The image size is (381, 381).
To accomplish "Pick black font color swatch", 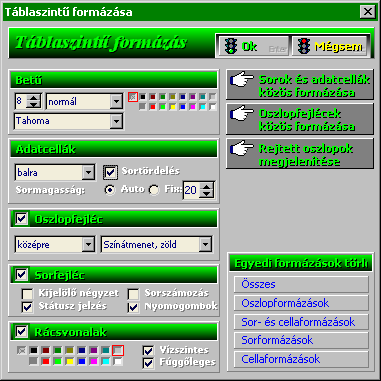I will pos(143,97).
